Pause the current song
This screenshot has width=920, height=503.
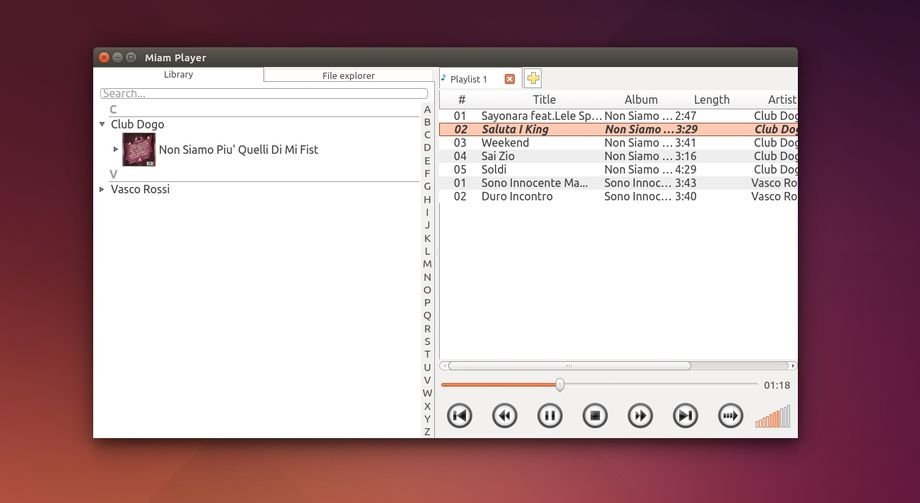click(x=550, y=416)
